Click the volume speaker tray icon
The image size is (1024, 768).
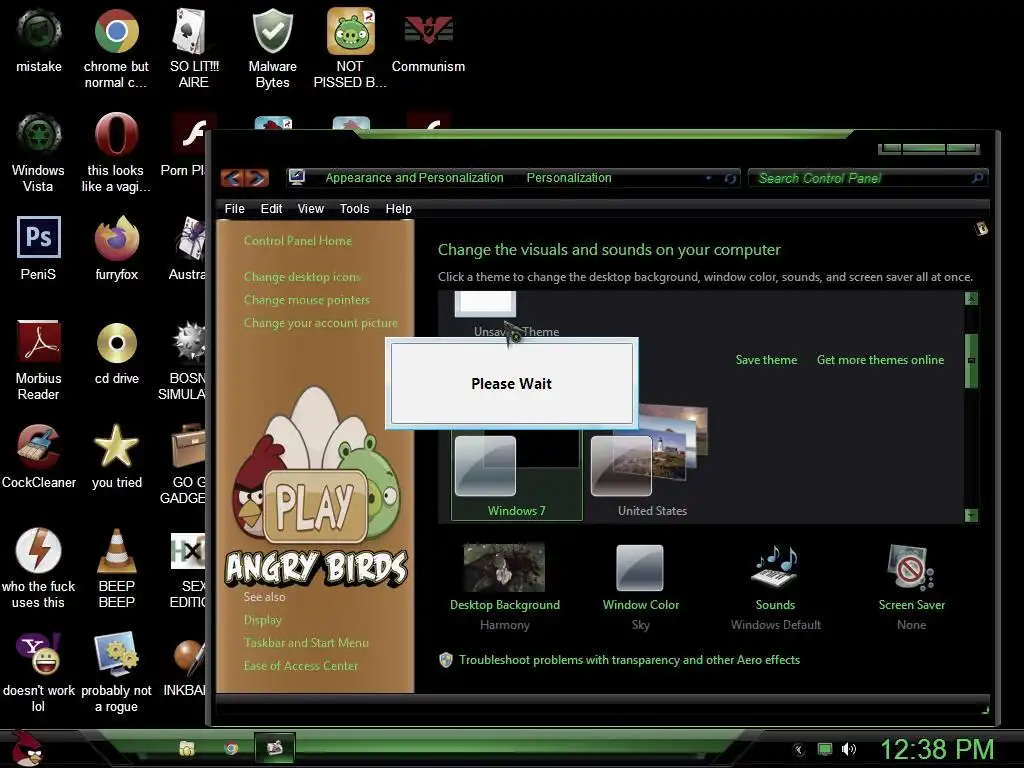[x=848, y=749]
